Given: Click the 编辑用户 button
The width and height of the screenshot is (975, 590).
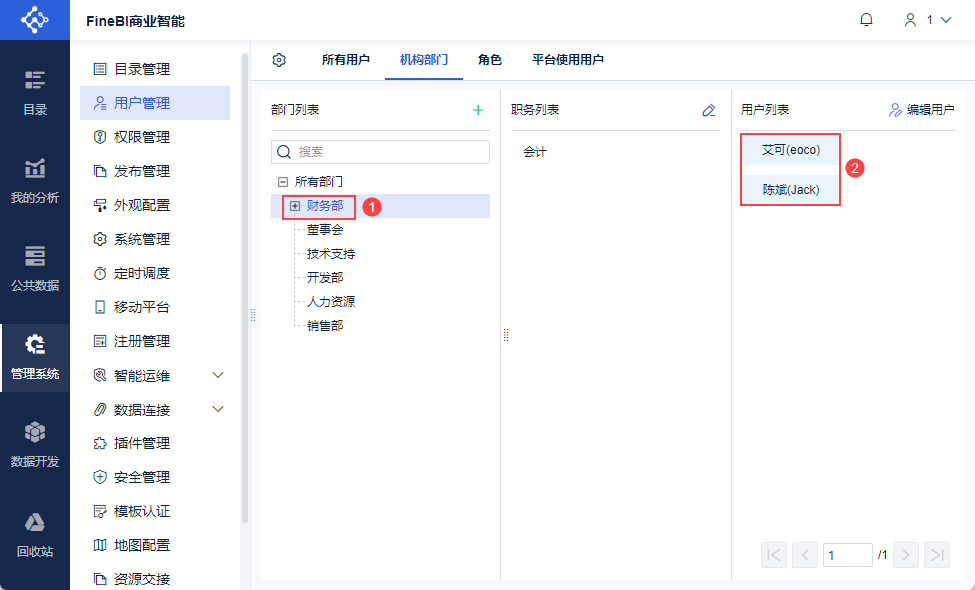Looking at the screenshot, I should 921,110.
